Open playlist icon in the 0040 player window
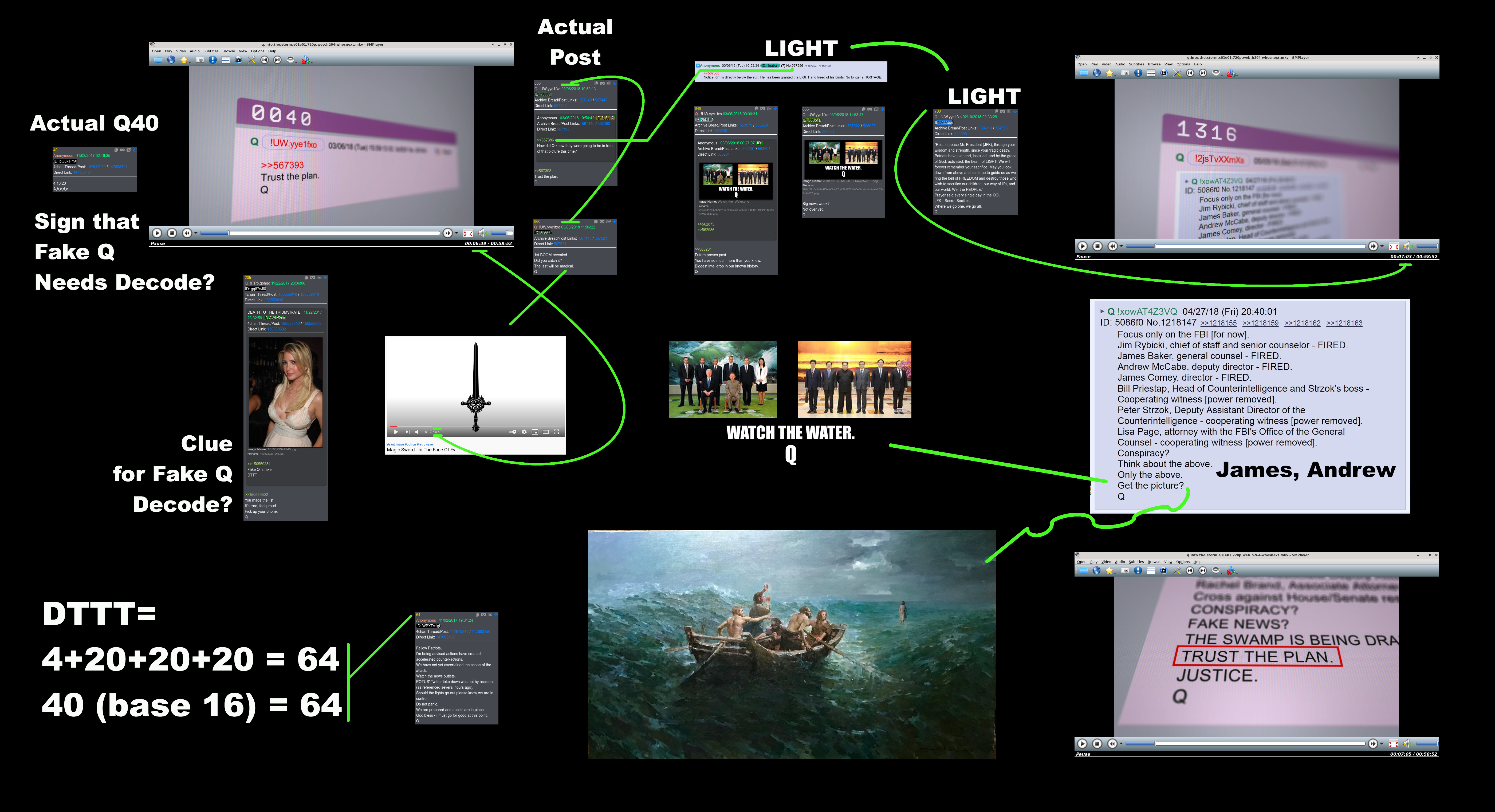Screen dimensions: 1495x812 coord(226,60)
